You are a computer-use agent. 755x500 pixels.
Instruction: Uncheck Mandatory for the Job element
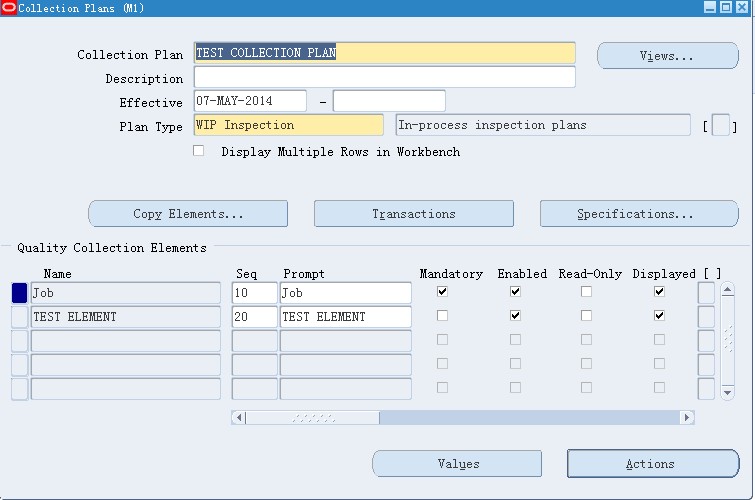(442, 292)
